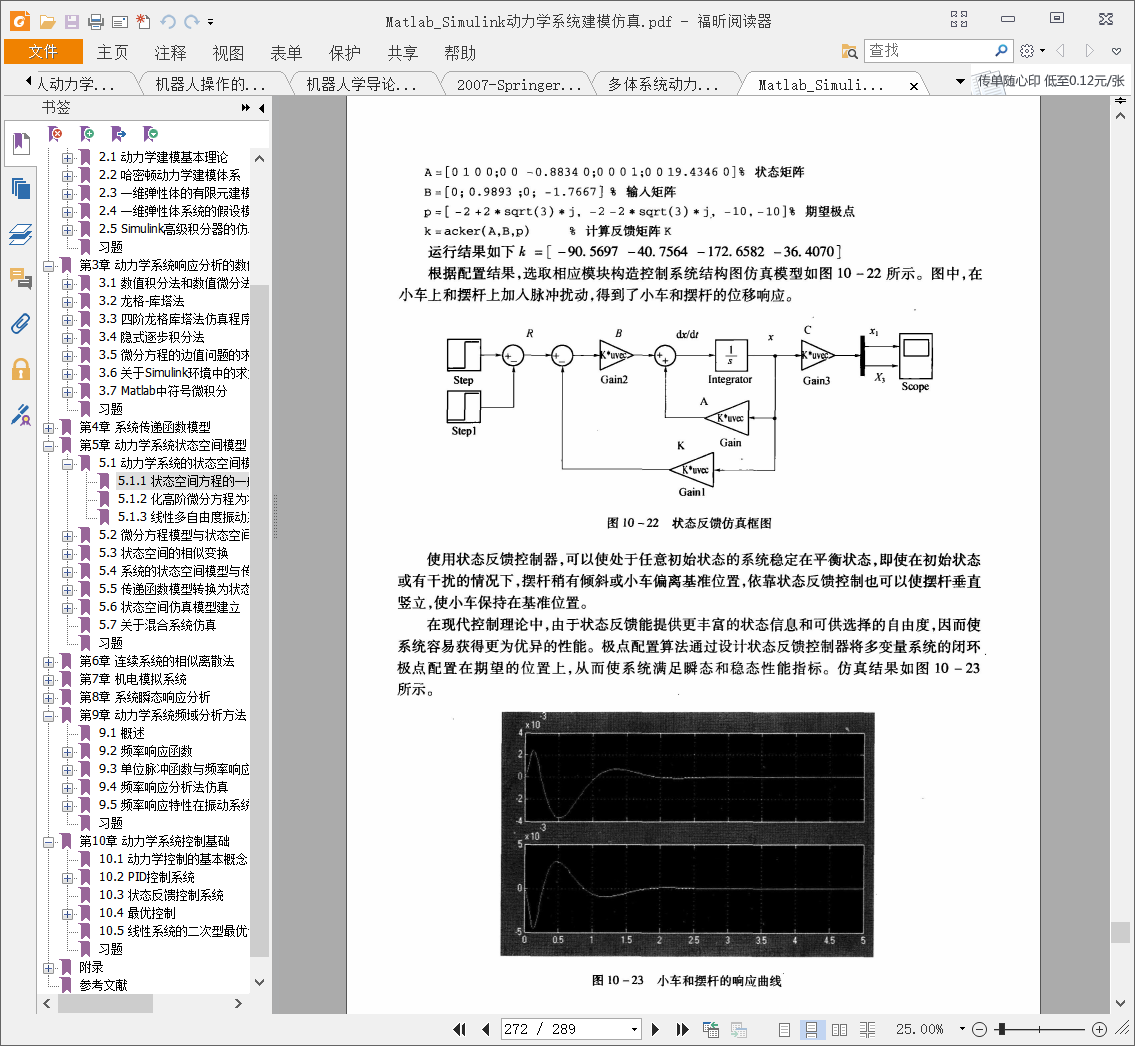Expand the 10.2 PID控制系统 node
1135x1046 pixels.
coord(67,877)
